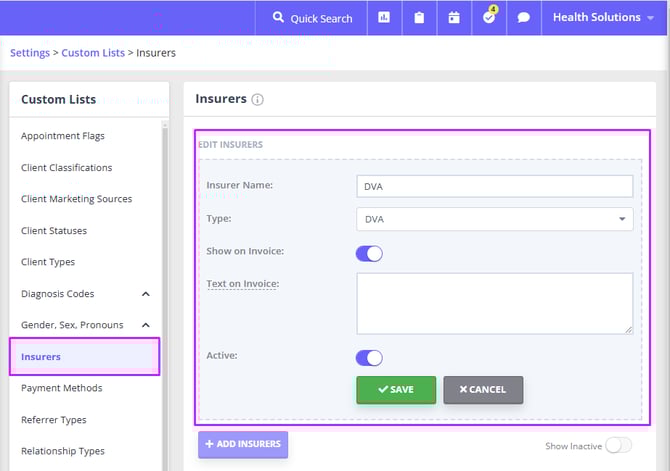Collapse the Diagnosis Codes section chevron

click(145, 294)
